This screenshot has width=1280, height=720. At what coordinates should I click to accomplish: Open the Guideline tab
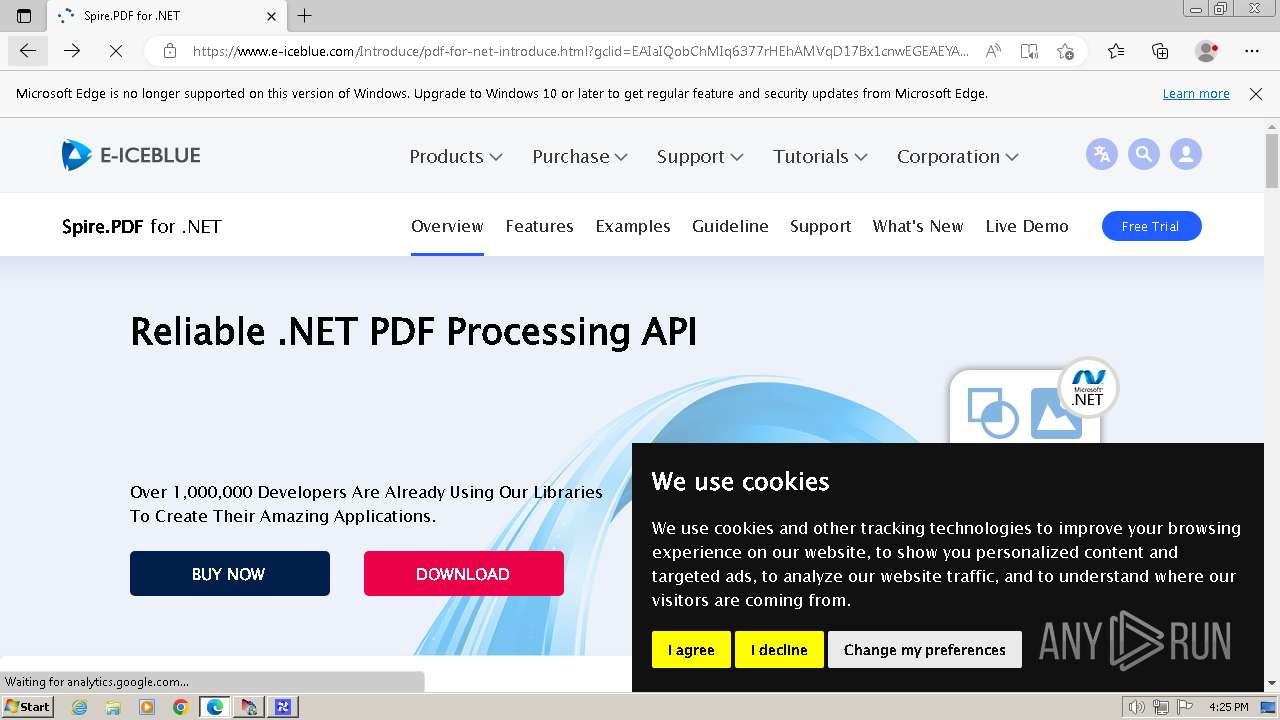click(x=730, y=226)
